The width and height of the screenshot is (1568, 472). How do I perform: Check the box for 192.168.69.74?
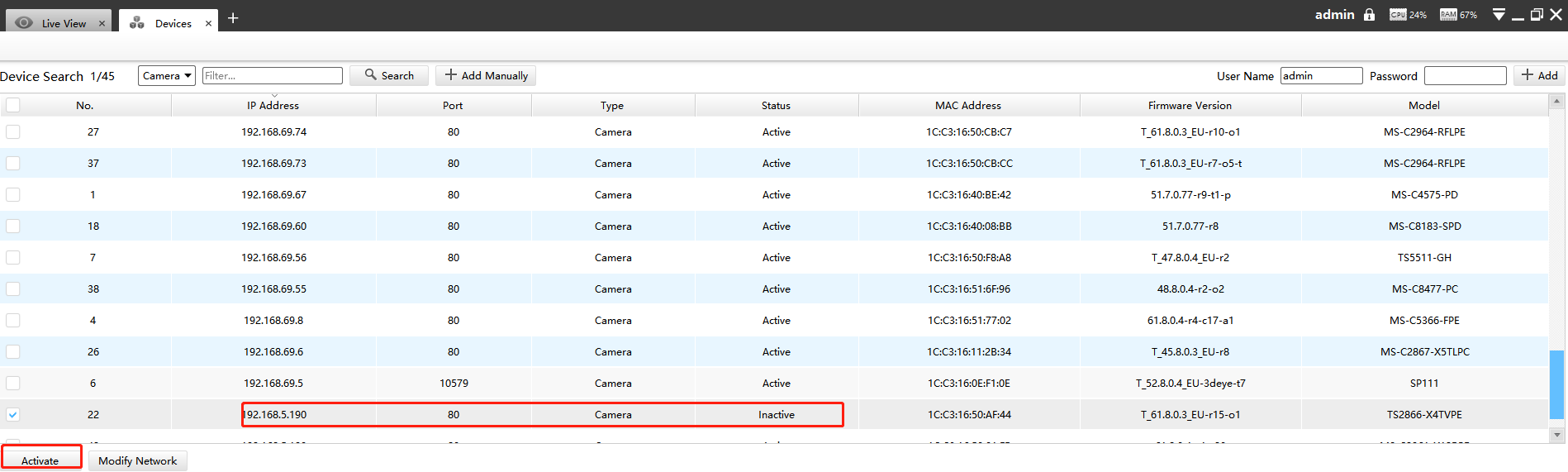[x=13, y=131]
